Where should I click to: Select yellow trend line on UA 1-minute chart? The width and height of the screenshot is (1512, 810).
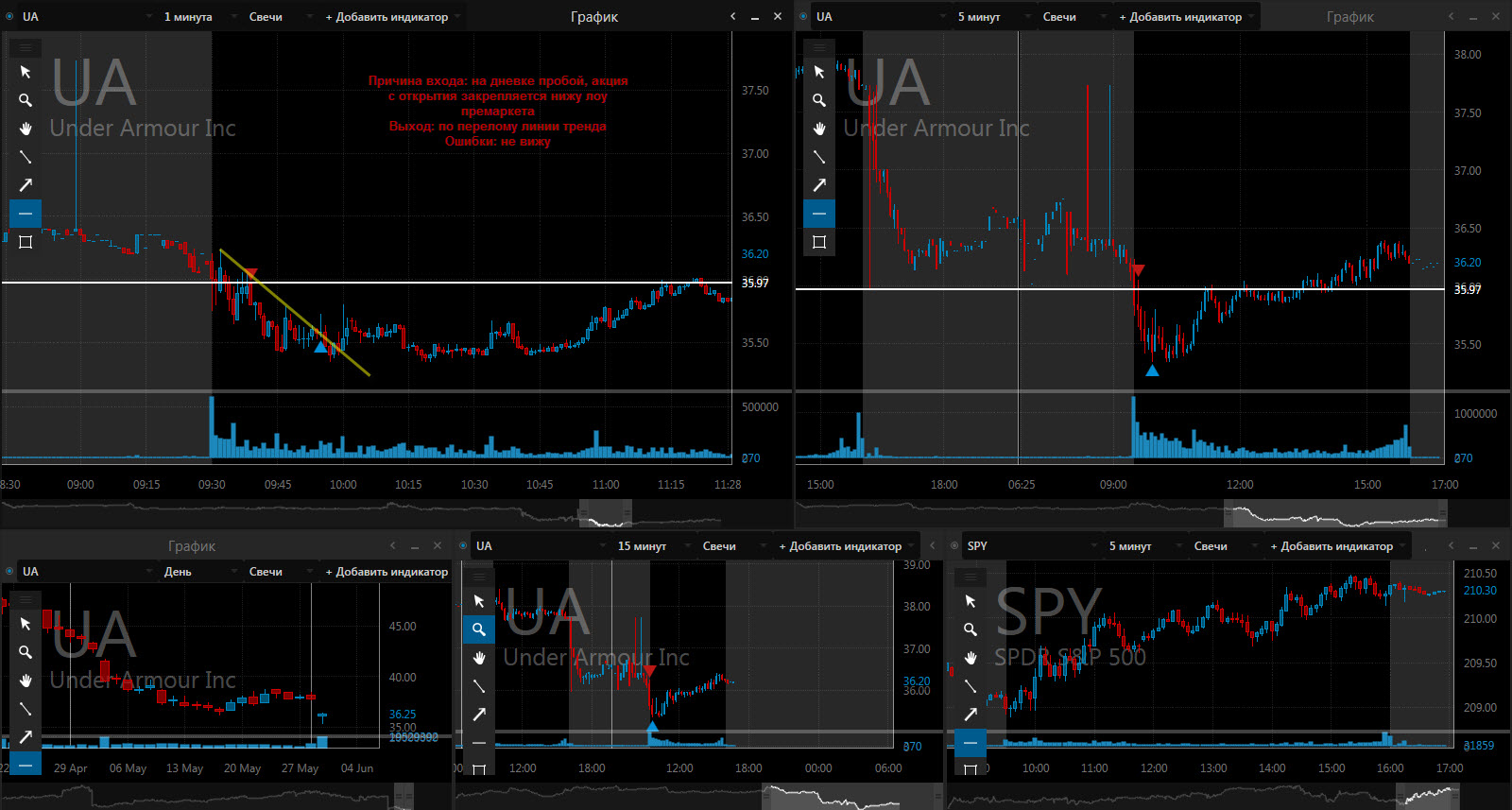click(x=295, y=313)
